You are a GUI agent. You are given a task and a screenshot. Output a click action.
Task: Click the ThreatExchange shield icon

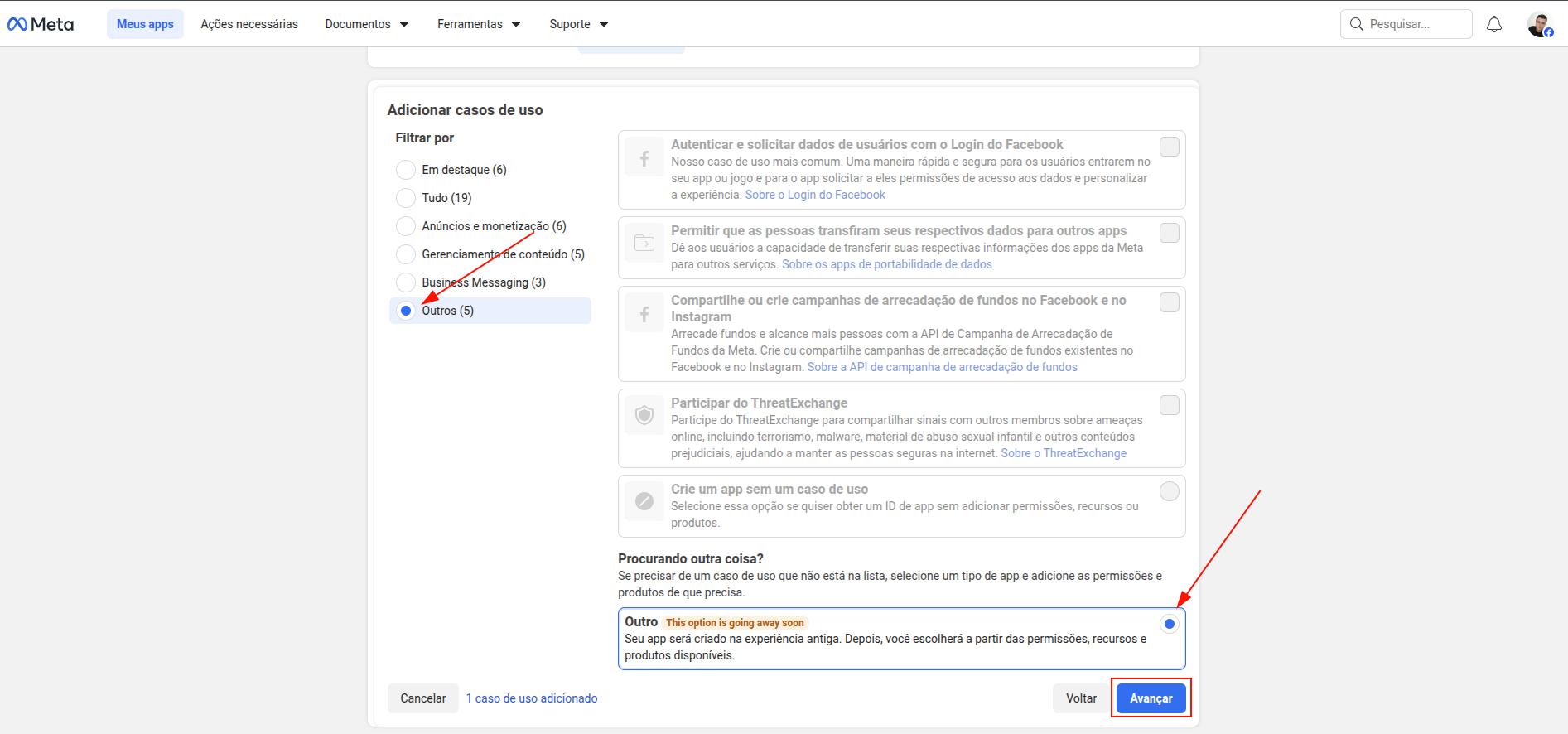(x=644, y=415)
